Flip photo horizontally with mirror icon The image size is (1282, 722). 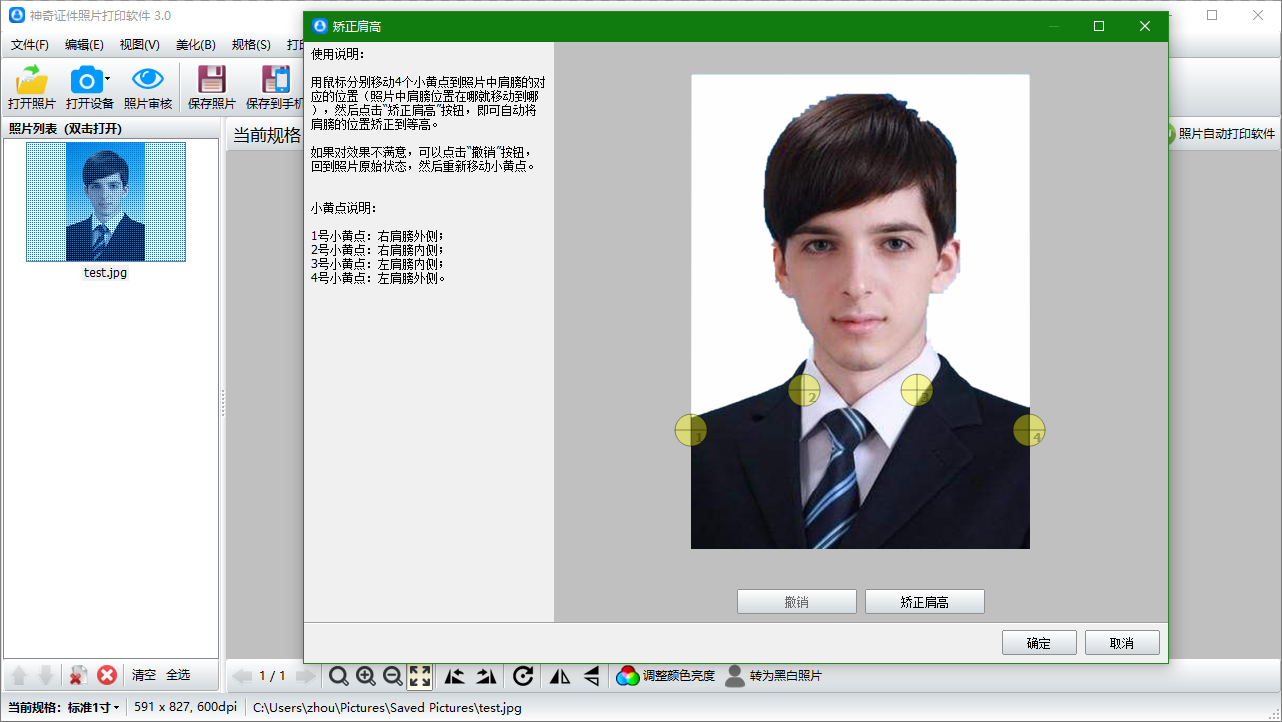tap(560, 676)
